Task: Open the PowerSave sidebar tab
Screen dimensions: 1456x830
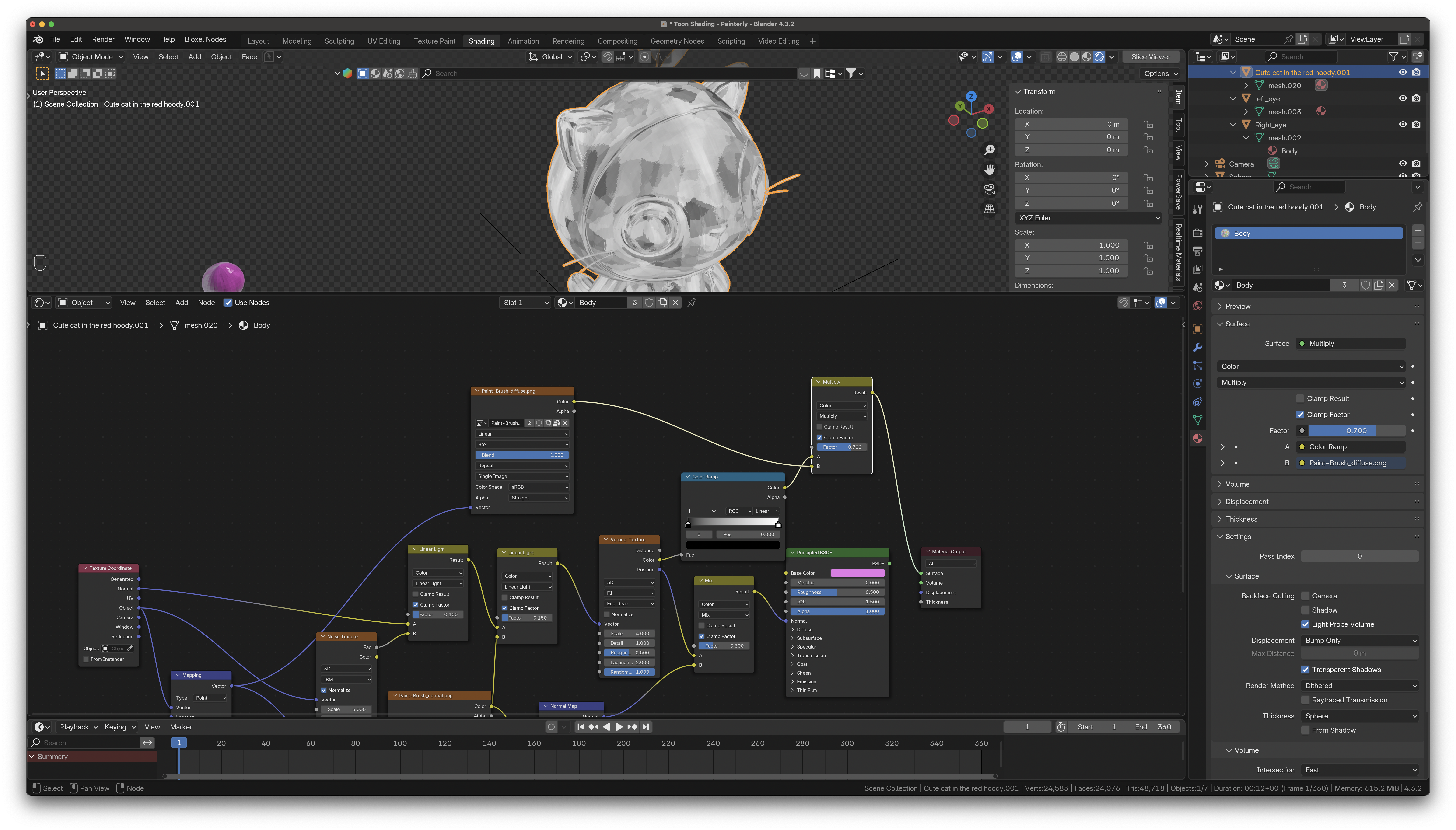Action: coord(1178,192)
